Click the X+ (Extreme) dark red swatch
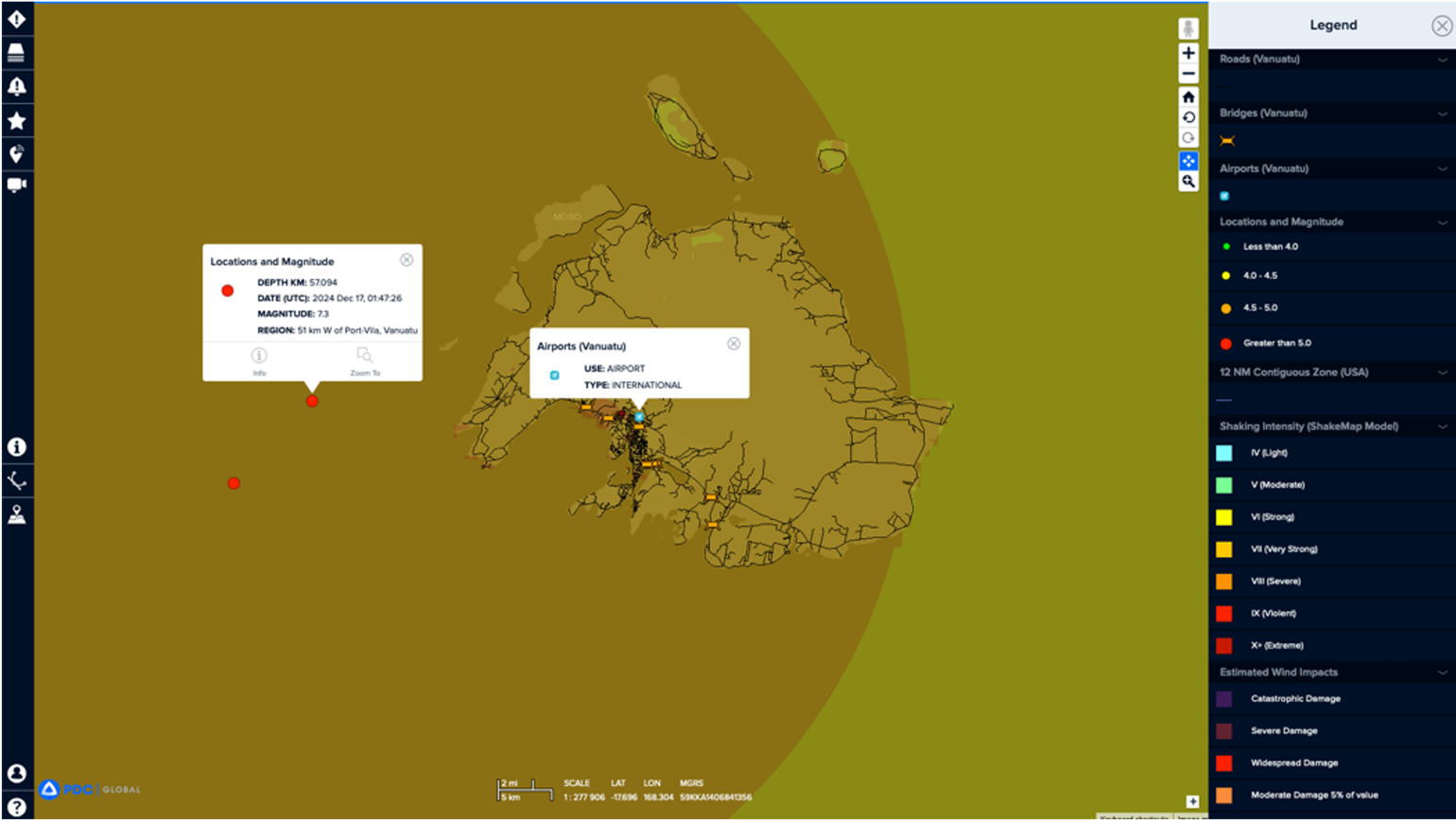 click(x=1224, y=646)
